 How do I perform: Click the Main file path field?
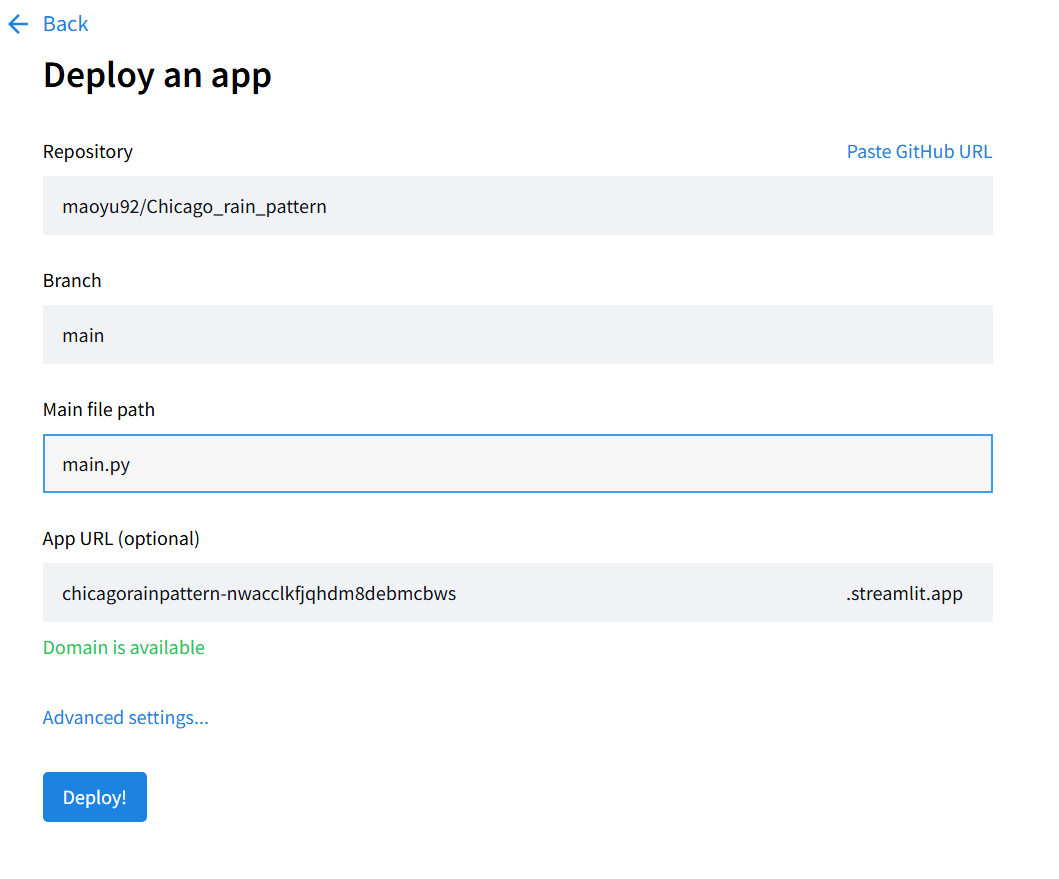point(517,463)
